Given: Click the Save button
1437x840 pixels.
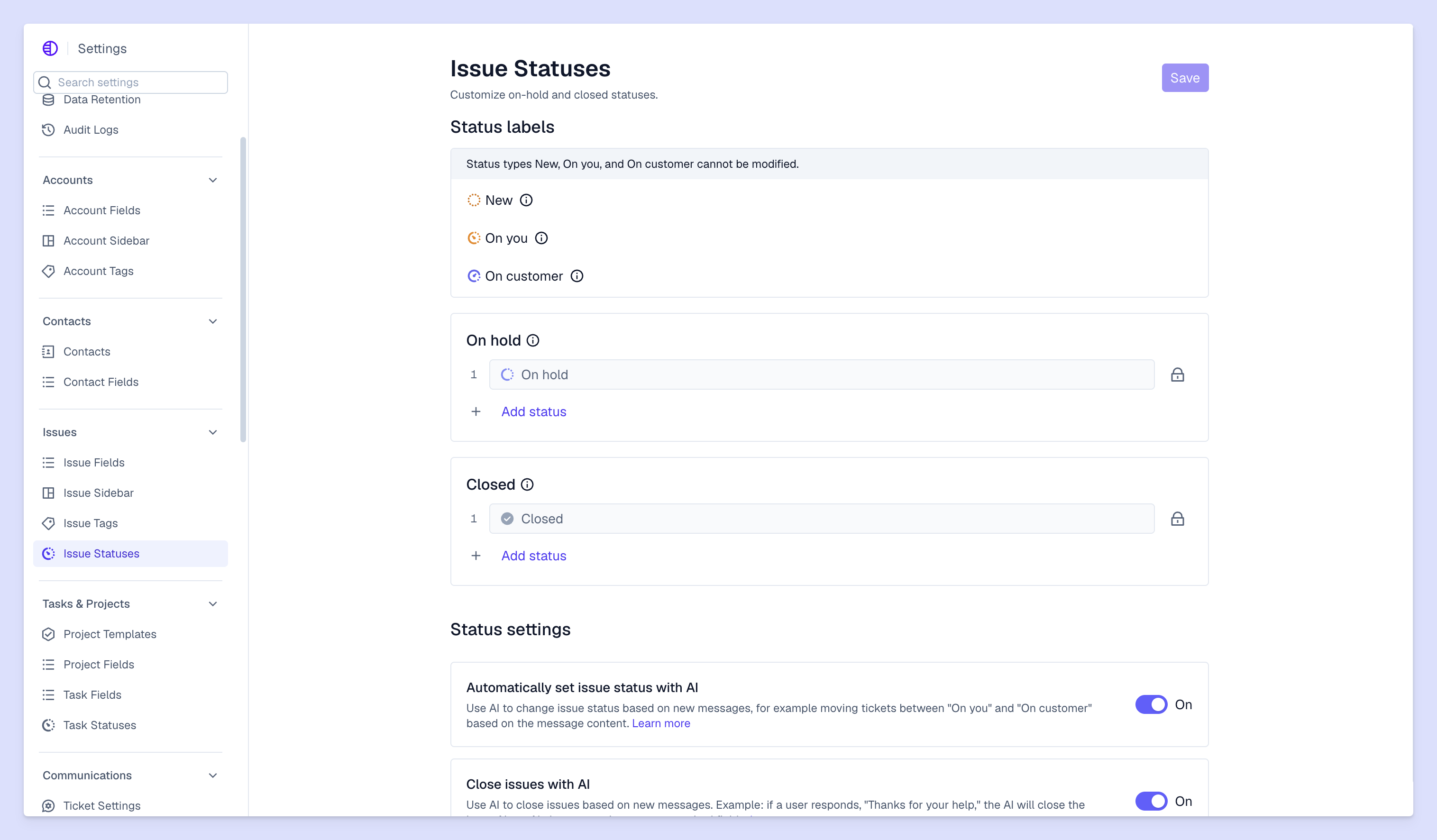Looking at the screenshot, I should tap(1185, 78).
